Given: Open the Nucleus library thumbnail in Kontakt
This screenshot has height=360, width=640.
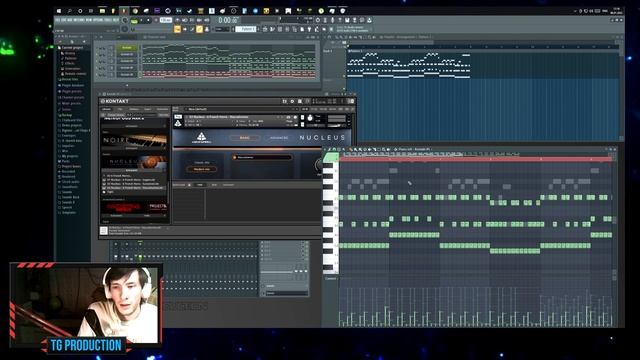Looking at the screenshot, I should 134,162.
